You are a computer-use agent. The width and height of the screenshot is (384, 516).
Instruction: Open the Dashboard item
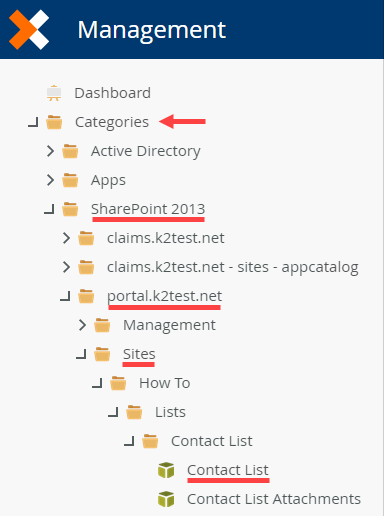[x=113, y=93]
